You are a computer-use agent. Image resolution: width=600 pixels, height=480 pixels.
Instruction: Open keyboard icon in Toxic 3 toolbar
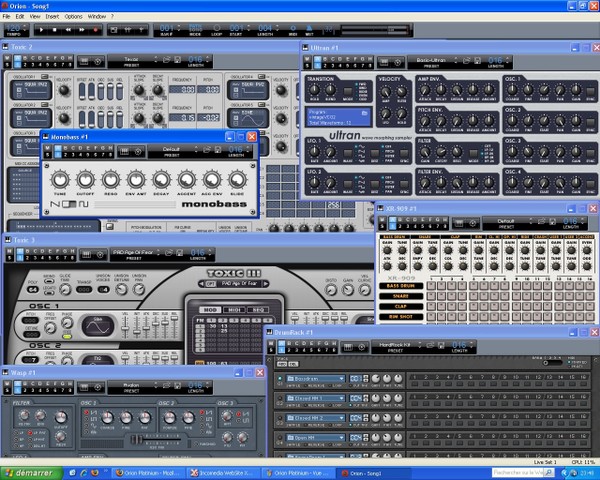click(x=86, y=255)
